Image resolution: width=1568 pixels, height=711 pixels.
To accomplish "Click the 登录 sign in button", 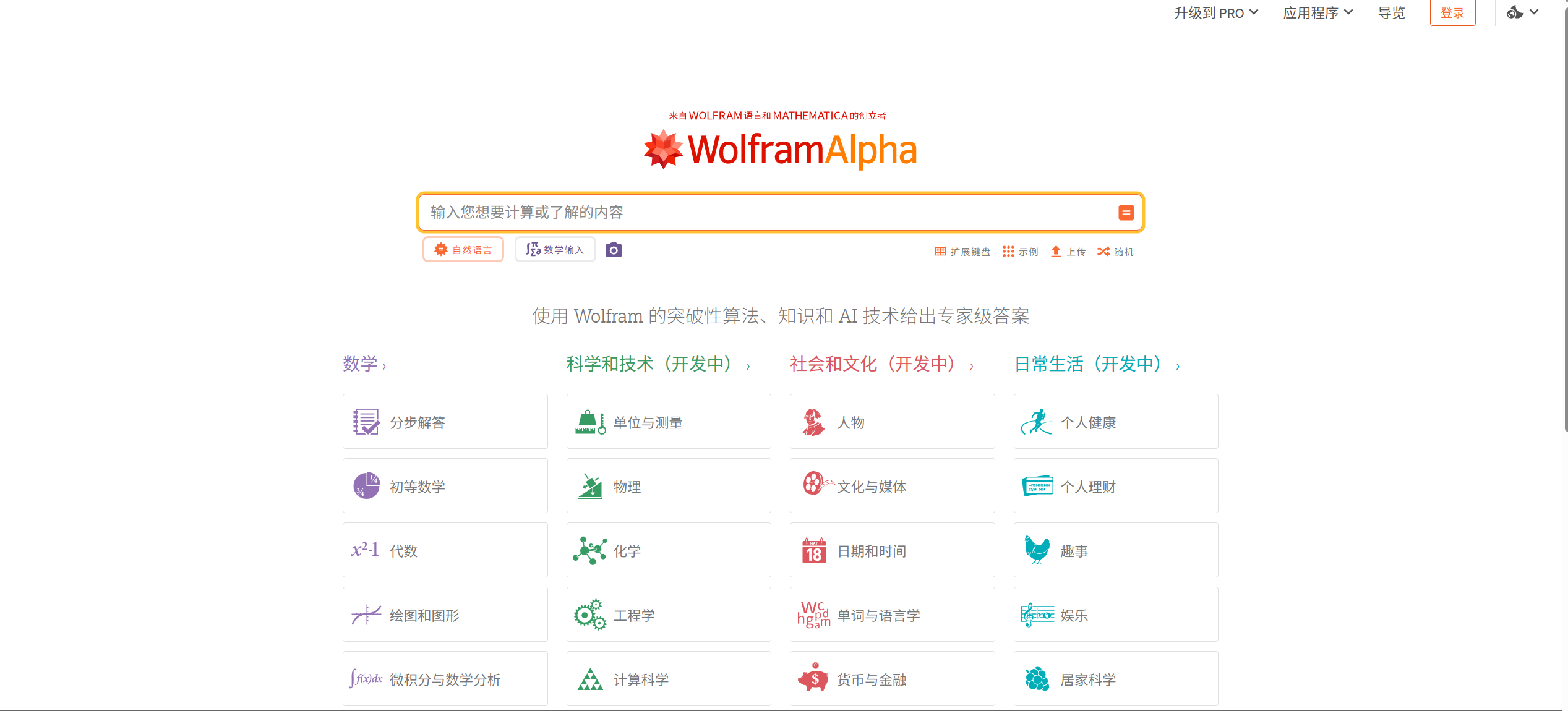I will (1452, 13).
